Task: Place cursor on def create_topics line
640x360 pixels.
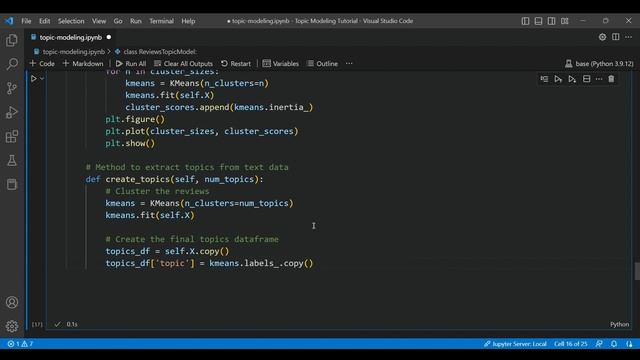Action: pos(174,179)
